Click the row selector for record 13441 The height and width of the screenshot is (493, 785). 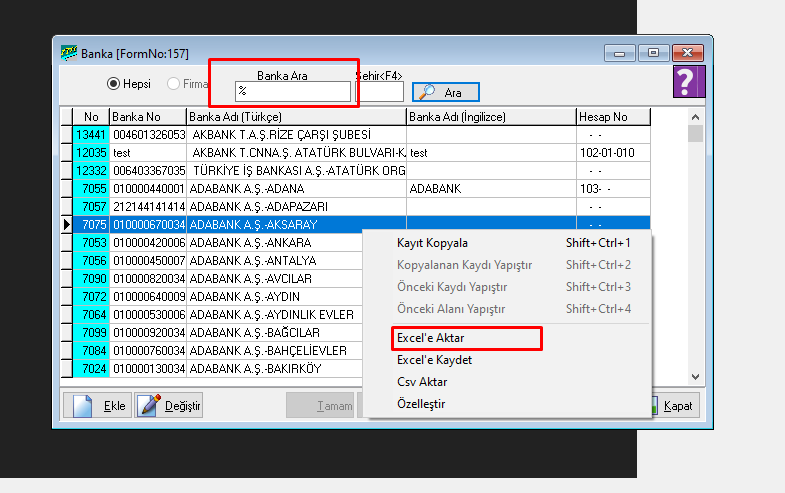coord(67,135)
